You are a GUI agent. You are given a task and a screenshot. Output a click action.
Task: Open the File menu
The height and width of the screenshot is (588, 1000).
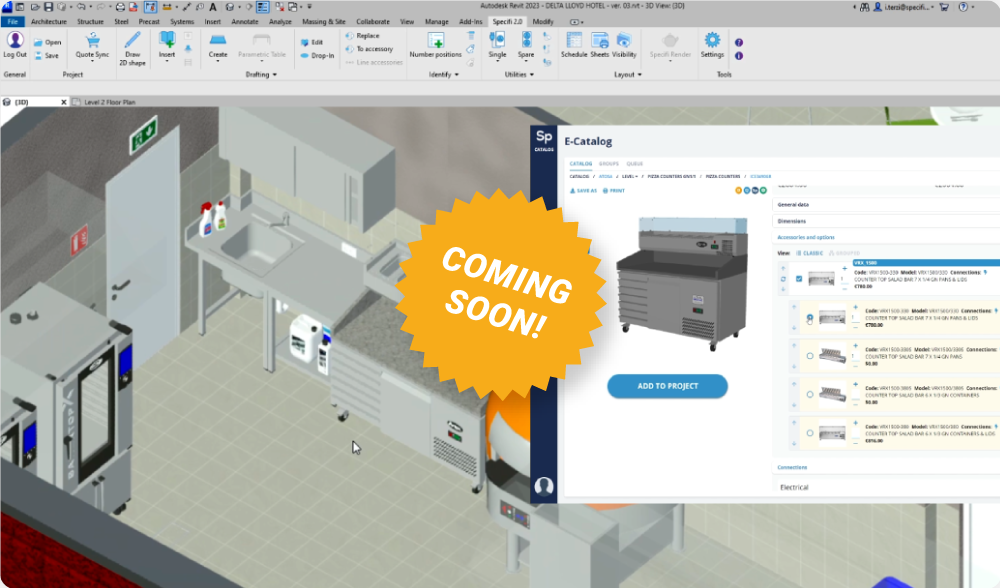13,22
